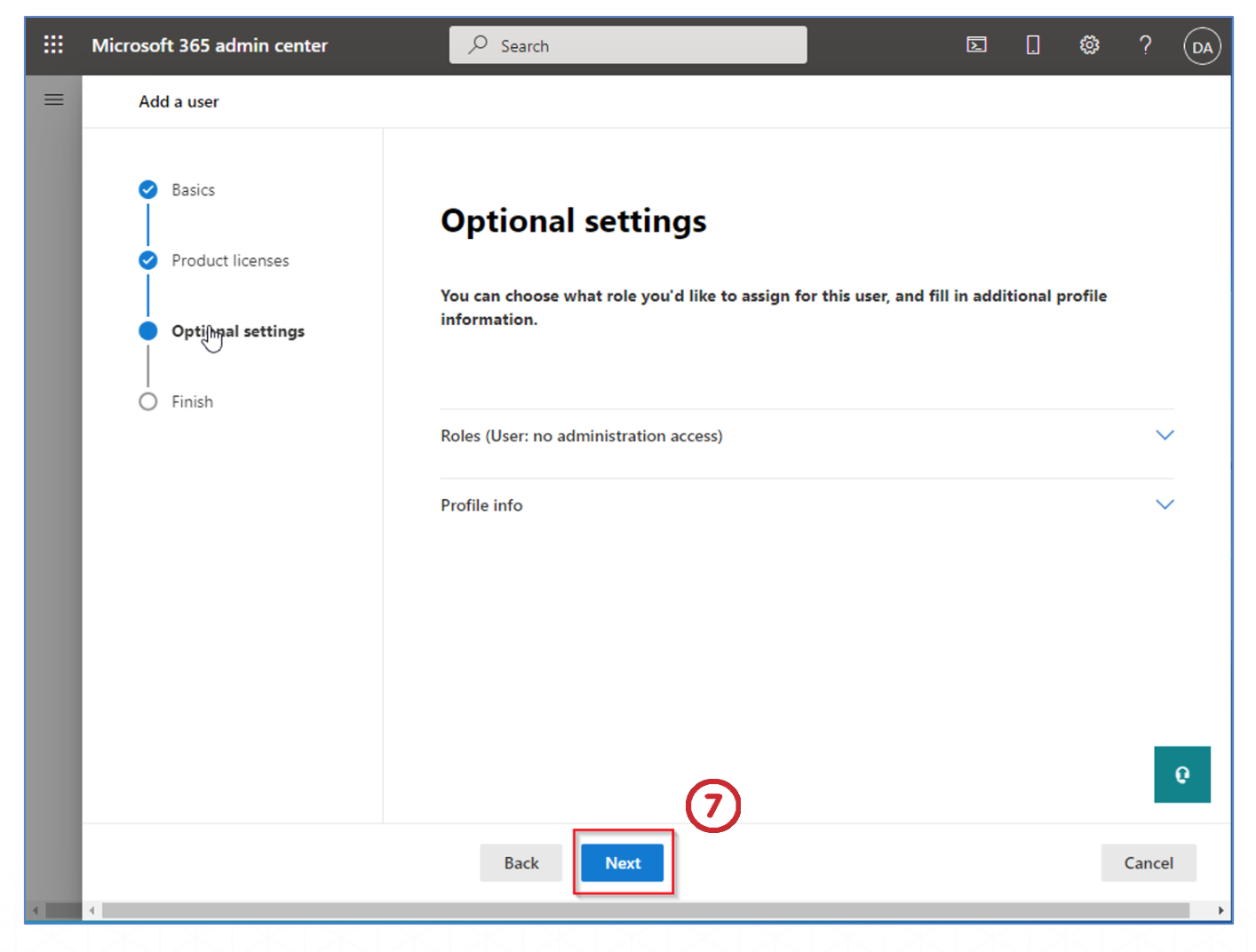Open the app launcher waffle icon

[x=53, y=44]
